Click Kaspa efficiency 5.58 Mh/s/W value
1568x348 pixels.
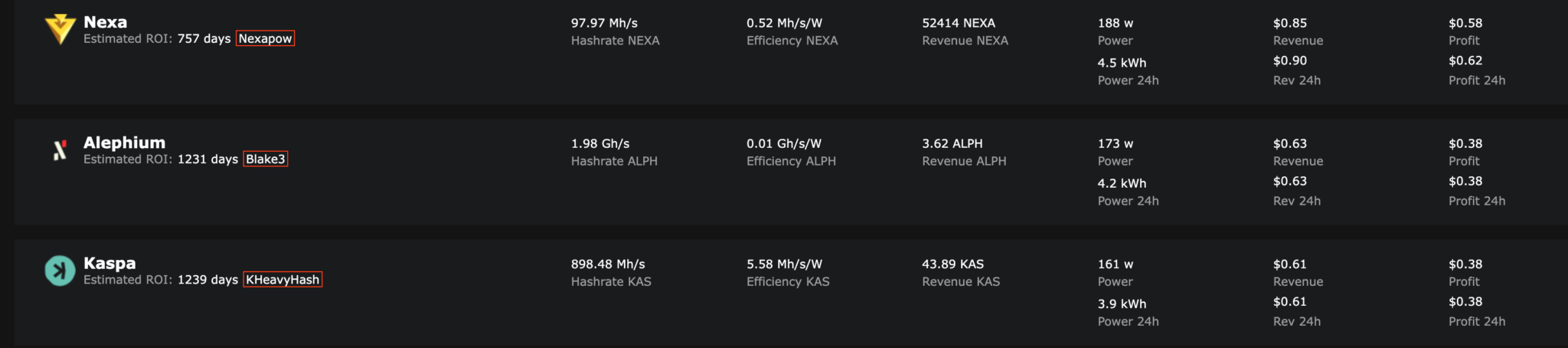[784, 264]
